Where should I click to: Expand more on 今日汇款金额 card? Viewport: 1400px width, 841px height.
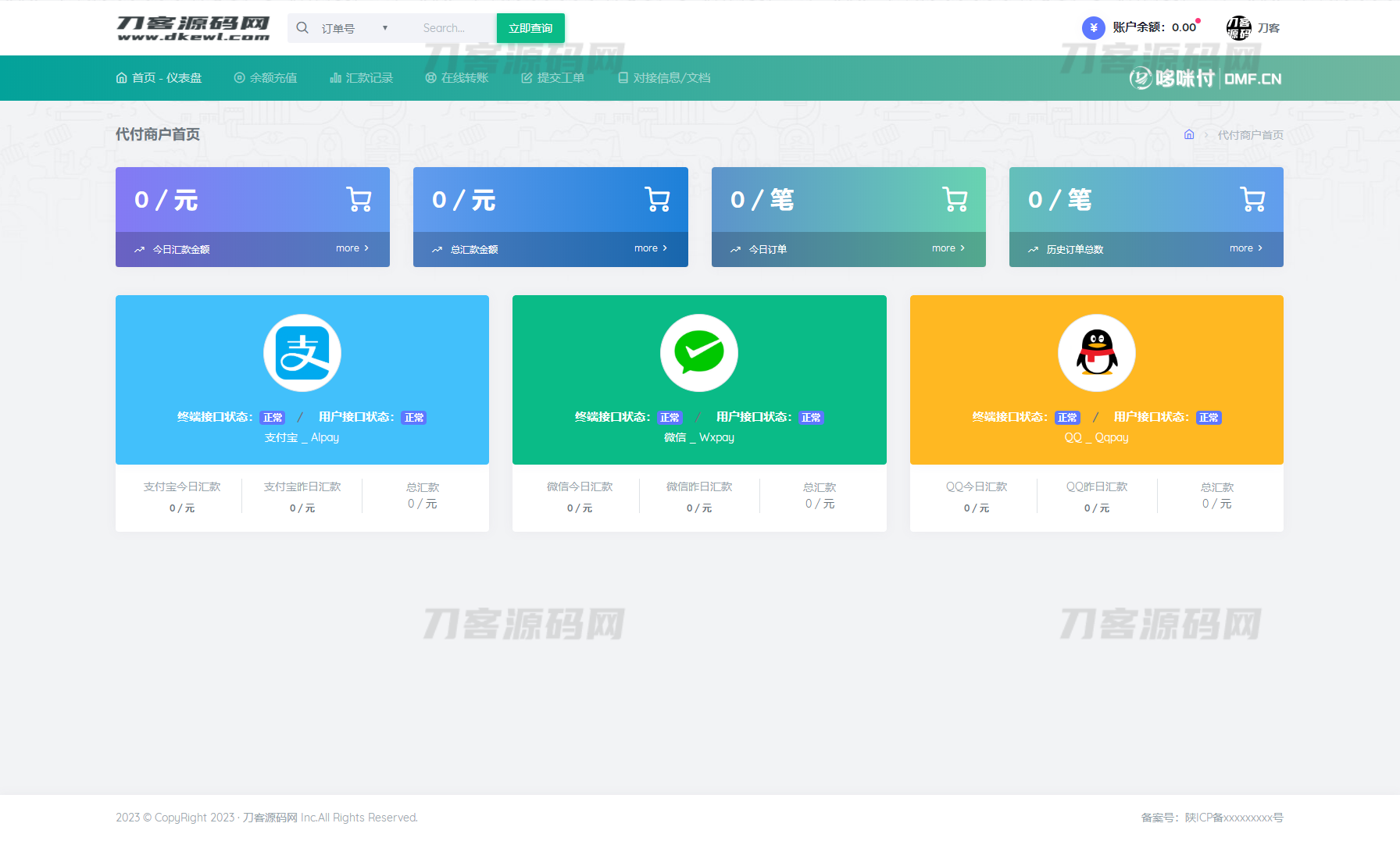(352, 248)
